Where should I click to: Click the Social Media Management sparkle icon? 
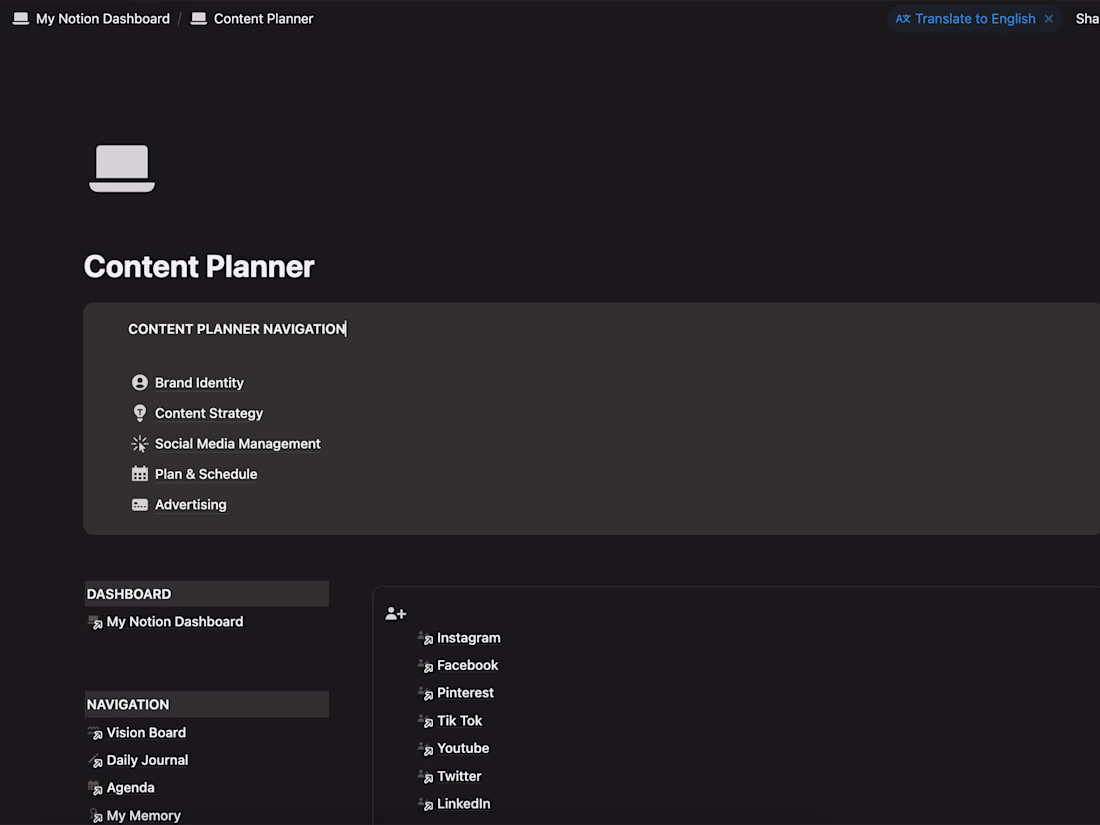click(x=140, y=444)
